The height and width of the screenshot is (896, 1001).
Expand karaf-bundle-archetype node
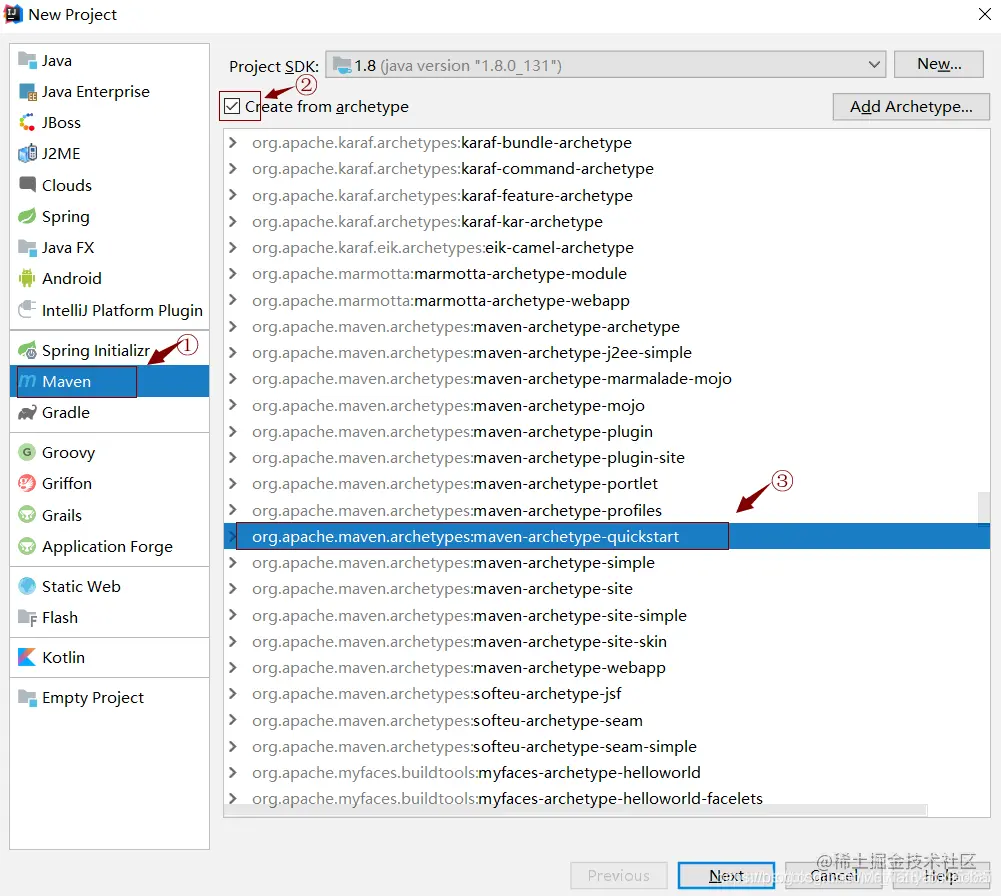coord(233,142)
